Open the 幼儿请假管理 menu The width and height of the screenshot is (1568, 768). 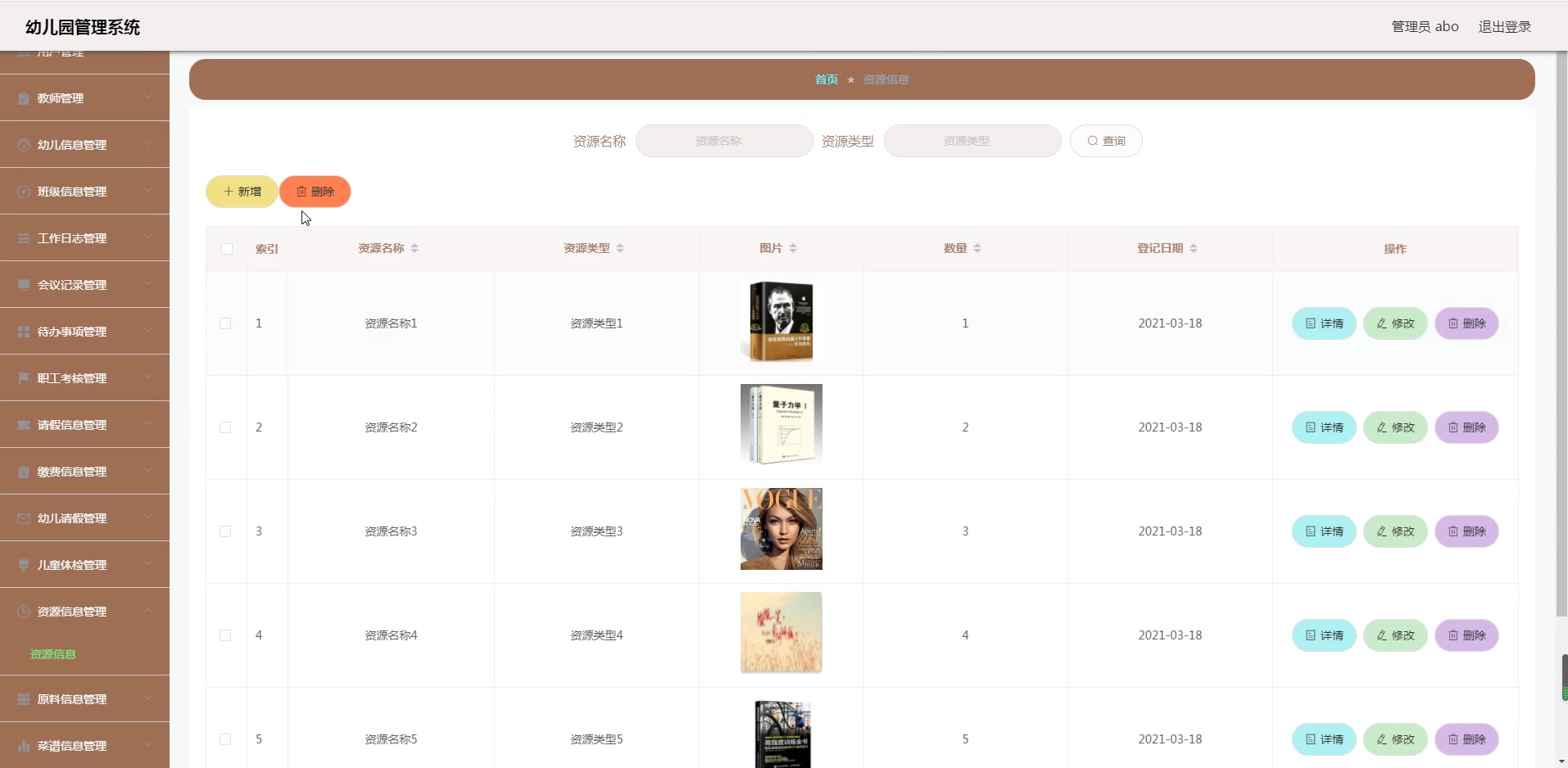[x=84, y=518]
